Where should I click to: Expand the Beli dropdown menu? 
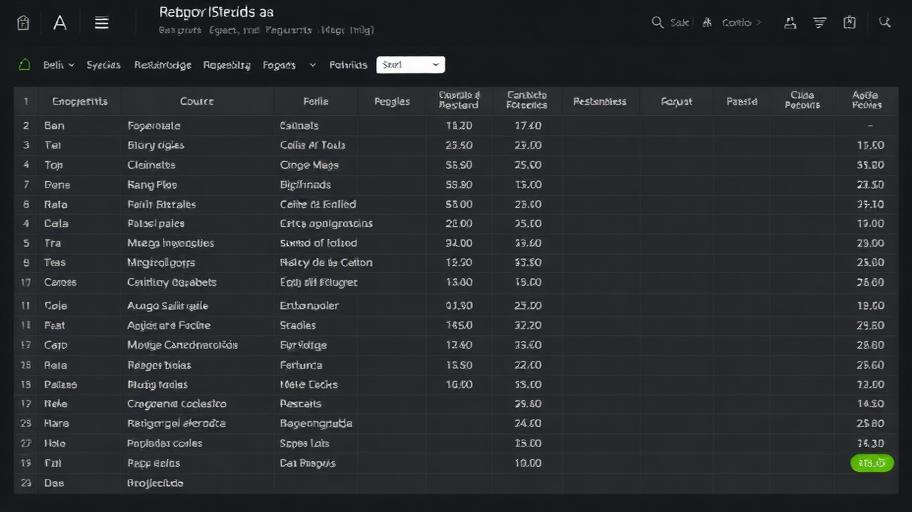click(58, 65)
